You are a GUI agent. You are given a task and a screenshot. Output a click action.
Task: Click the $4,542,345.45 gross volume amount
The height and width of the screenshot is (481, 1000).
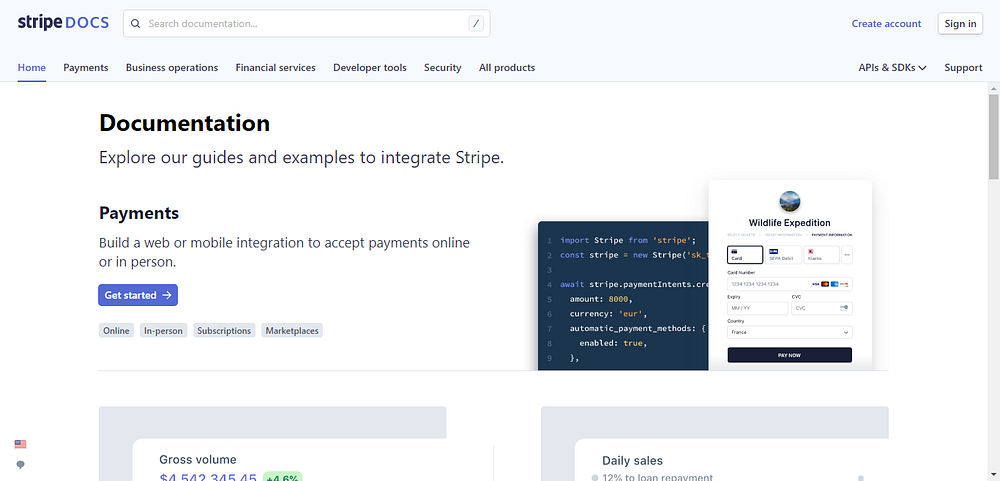[208, 478]
